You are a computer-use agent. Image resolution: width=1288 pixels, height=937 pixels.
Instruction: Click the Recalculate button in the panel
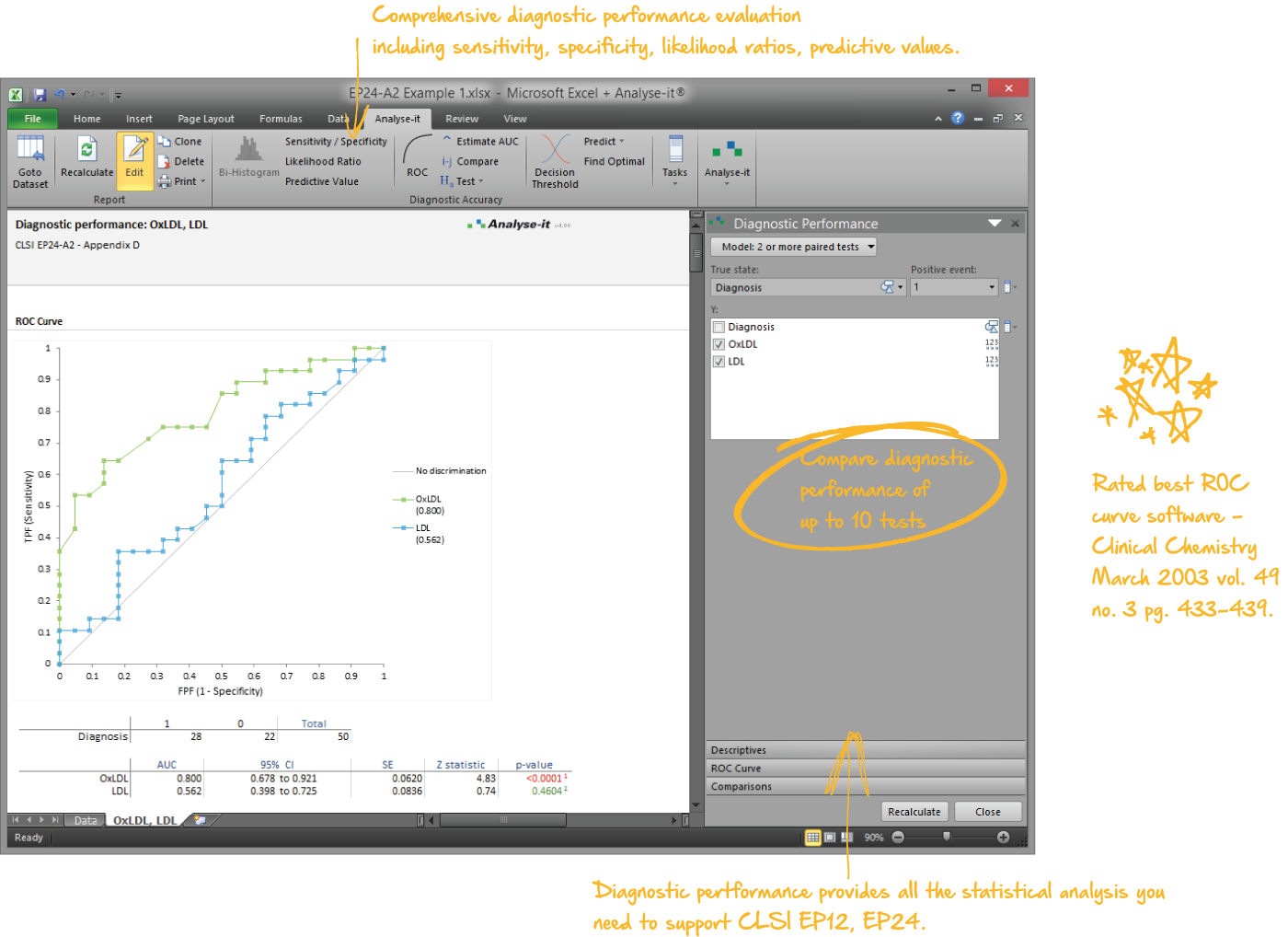(914, 812)
